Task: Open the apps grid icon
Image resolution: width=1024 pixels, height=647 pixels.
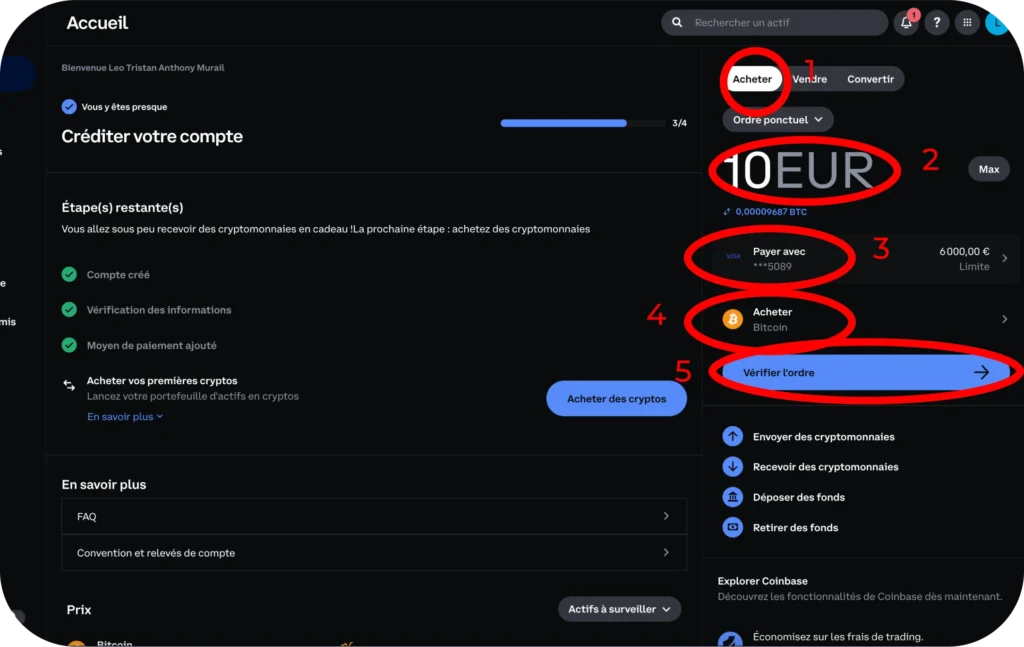Action: pyautogui.click(x=967, y=23)
